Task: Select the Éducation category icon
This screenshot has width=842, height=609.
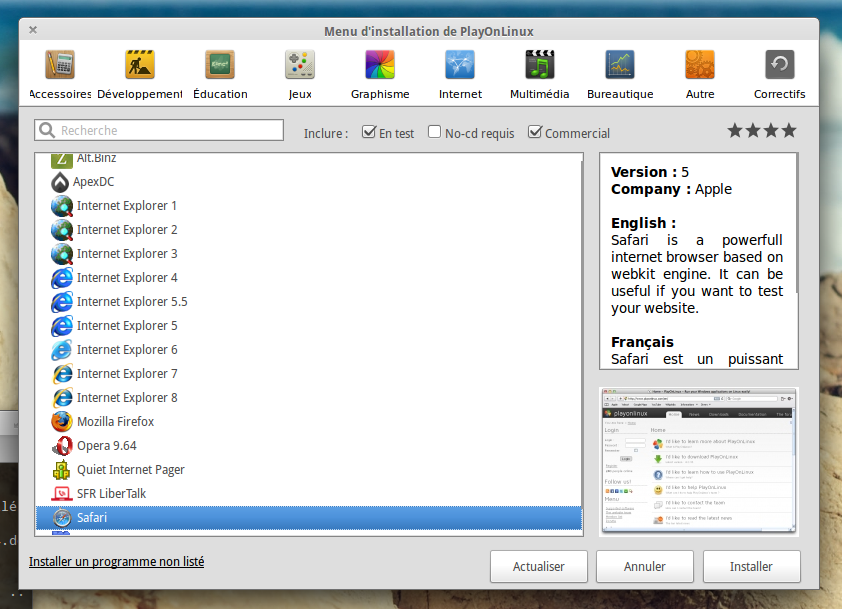Action: click(x=220, y=64)
